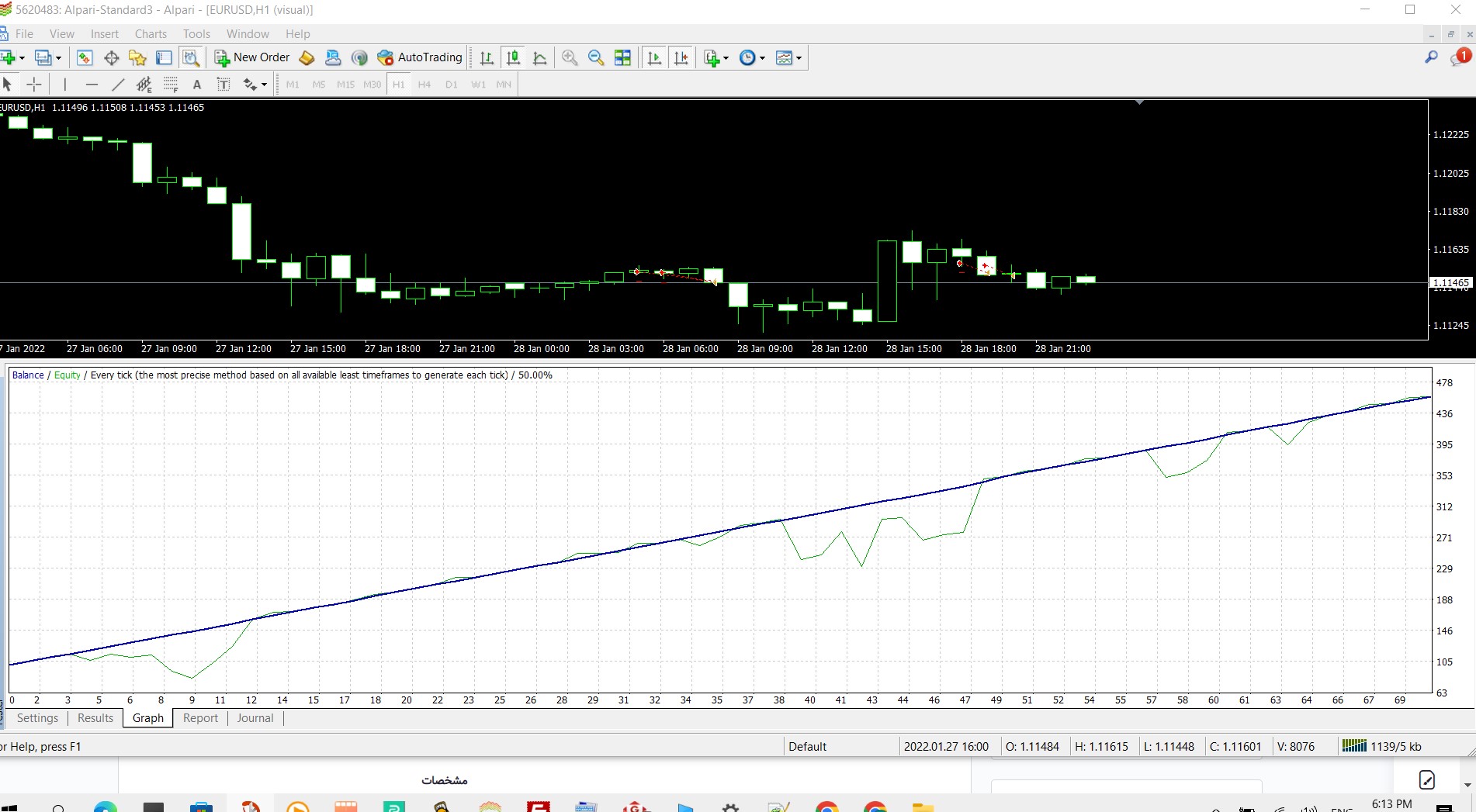Open the Window menu

248,34
